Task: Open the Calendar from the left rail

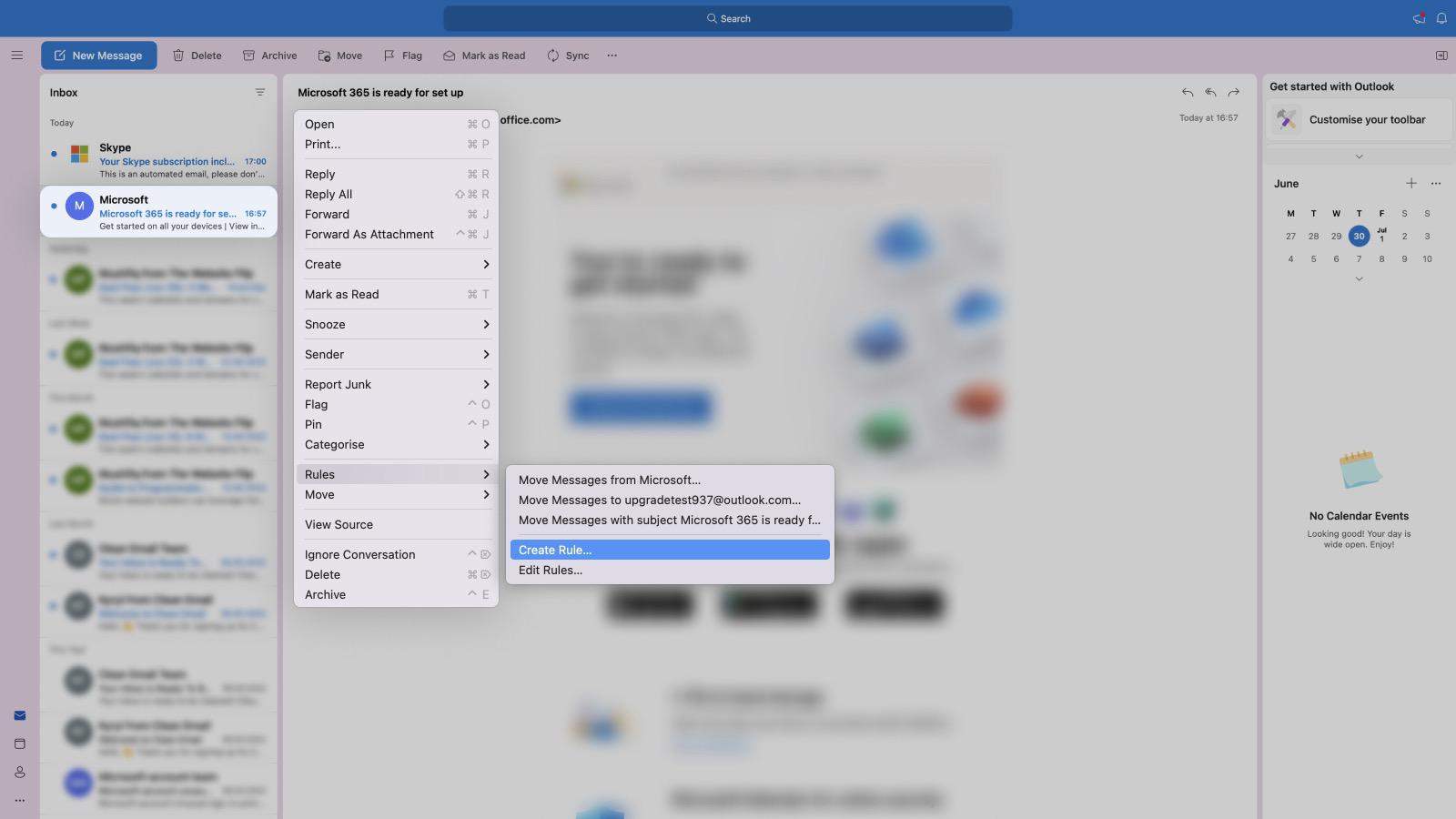Action: tap(20, 743)
